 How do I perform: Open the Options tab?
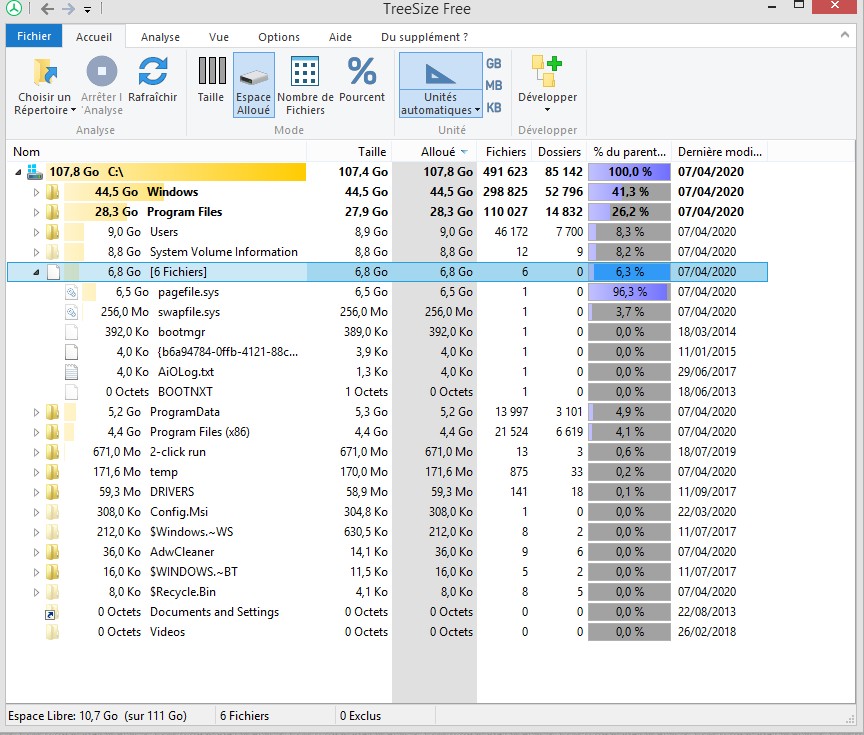pos(279,37)
